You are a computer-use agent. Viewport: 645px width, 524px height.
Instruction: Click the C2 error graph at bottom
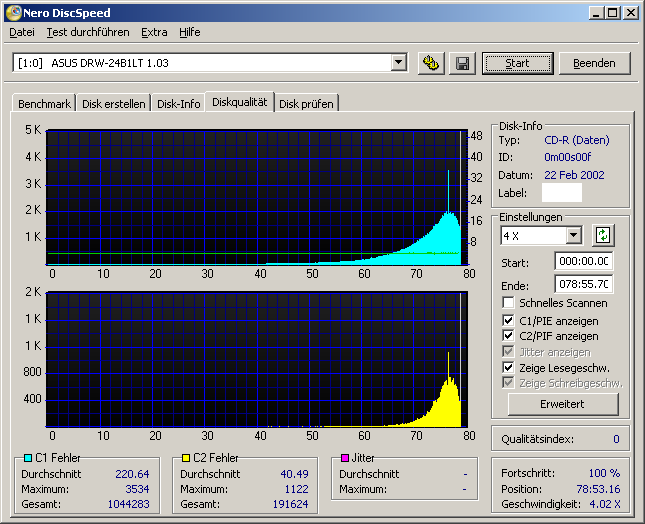point(257,359)
